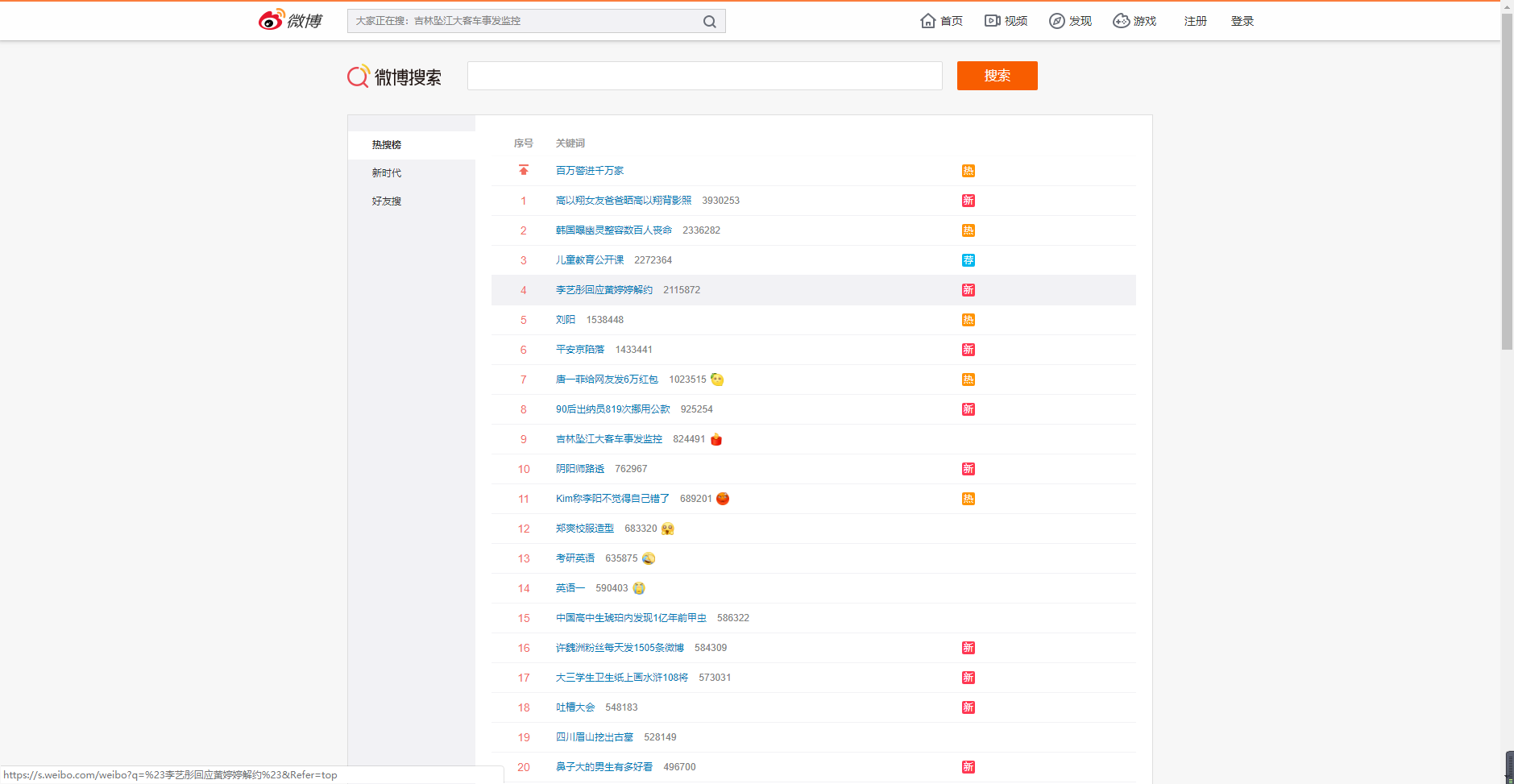Click the crying emoji beside 英语一

tap(639, 588)
